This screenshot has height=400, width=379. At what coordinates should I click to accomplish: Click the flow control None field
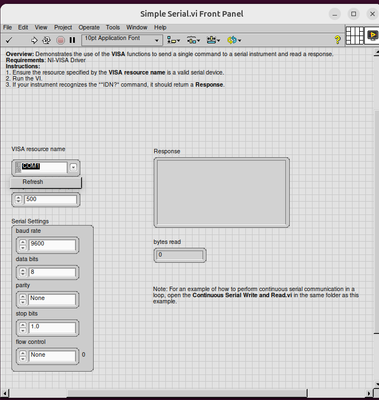pyautogui.click(x=52, y=356)
